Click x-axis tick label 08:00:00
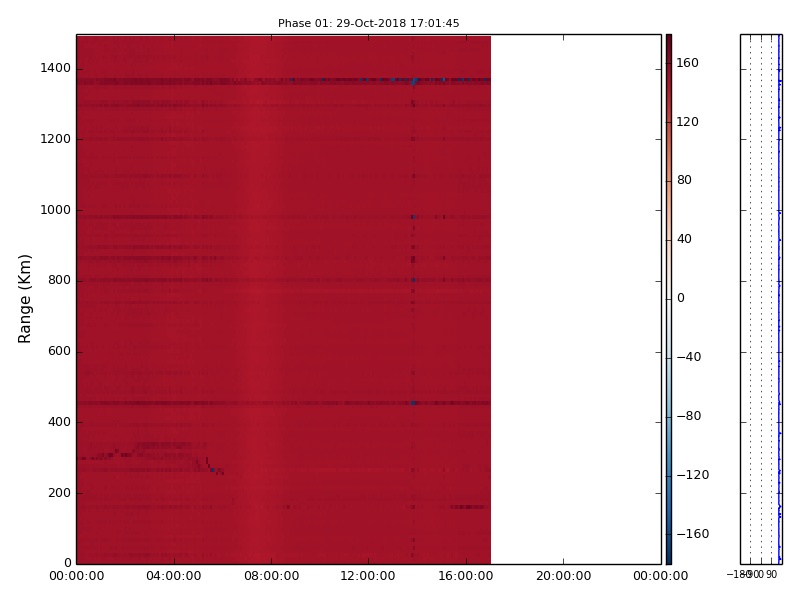The image size is (800, 600). click(271, 576)
